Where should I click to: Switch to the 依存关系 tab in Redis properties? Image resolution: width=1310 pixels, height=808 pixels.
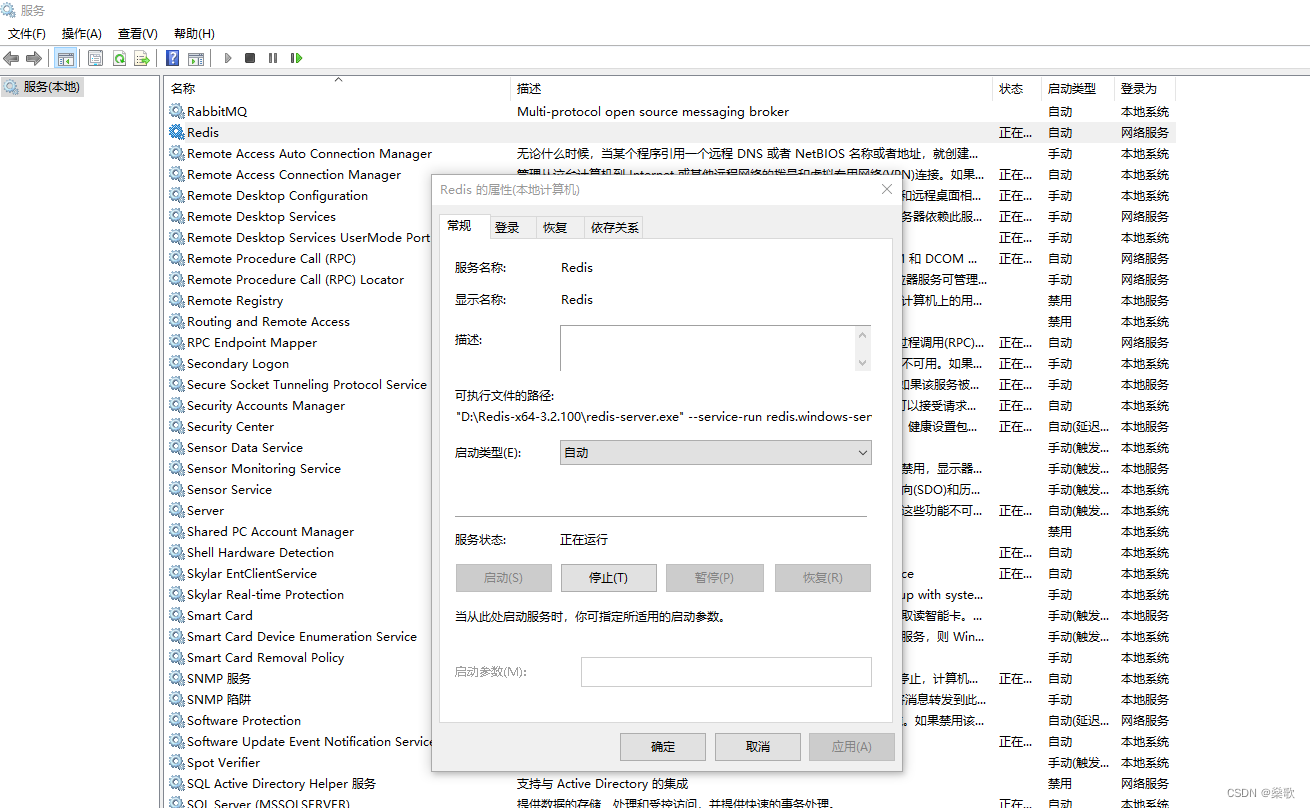614,228
